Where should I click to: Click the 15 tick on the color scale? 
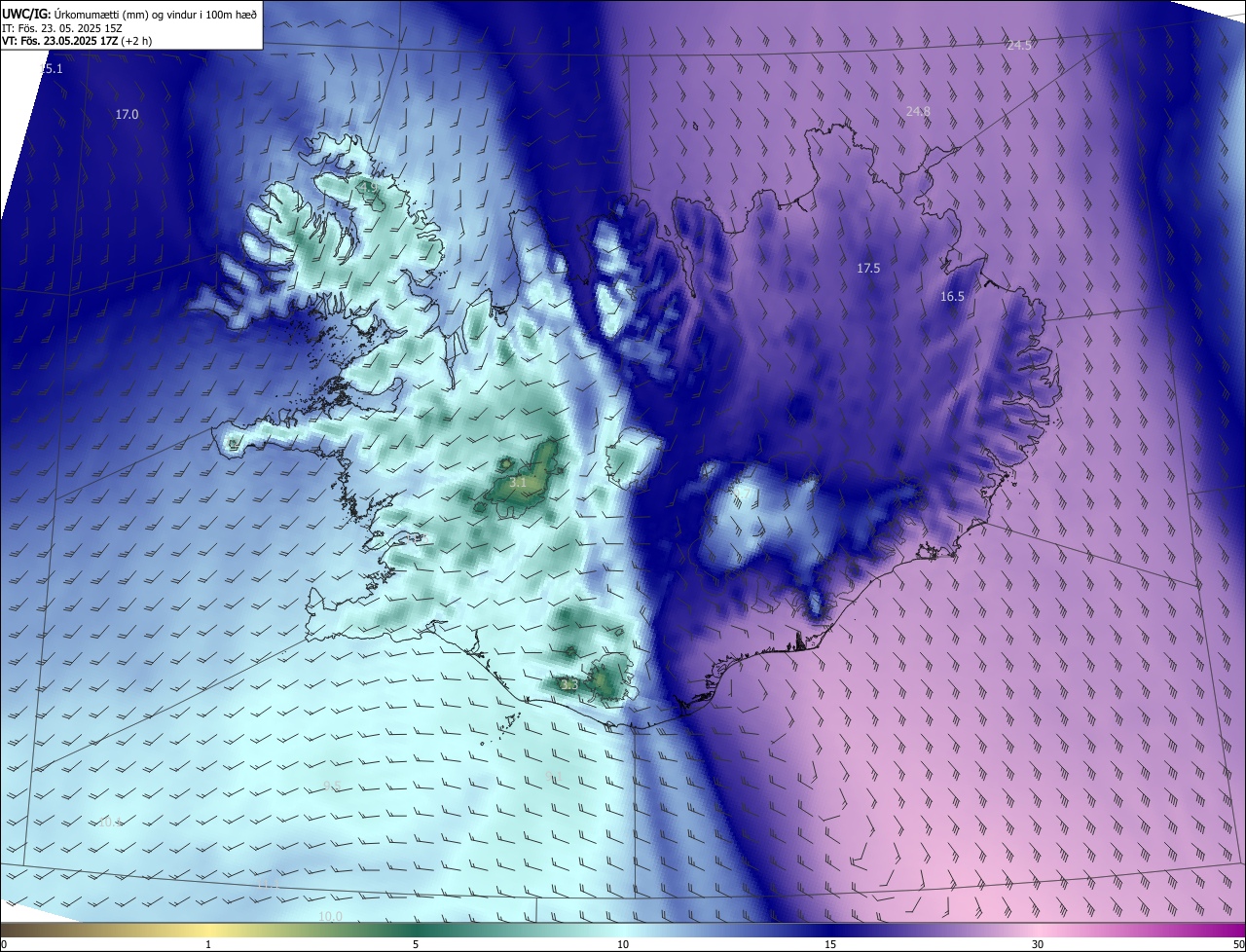coord(830,945)
